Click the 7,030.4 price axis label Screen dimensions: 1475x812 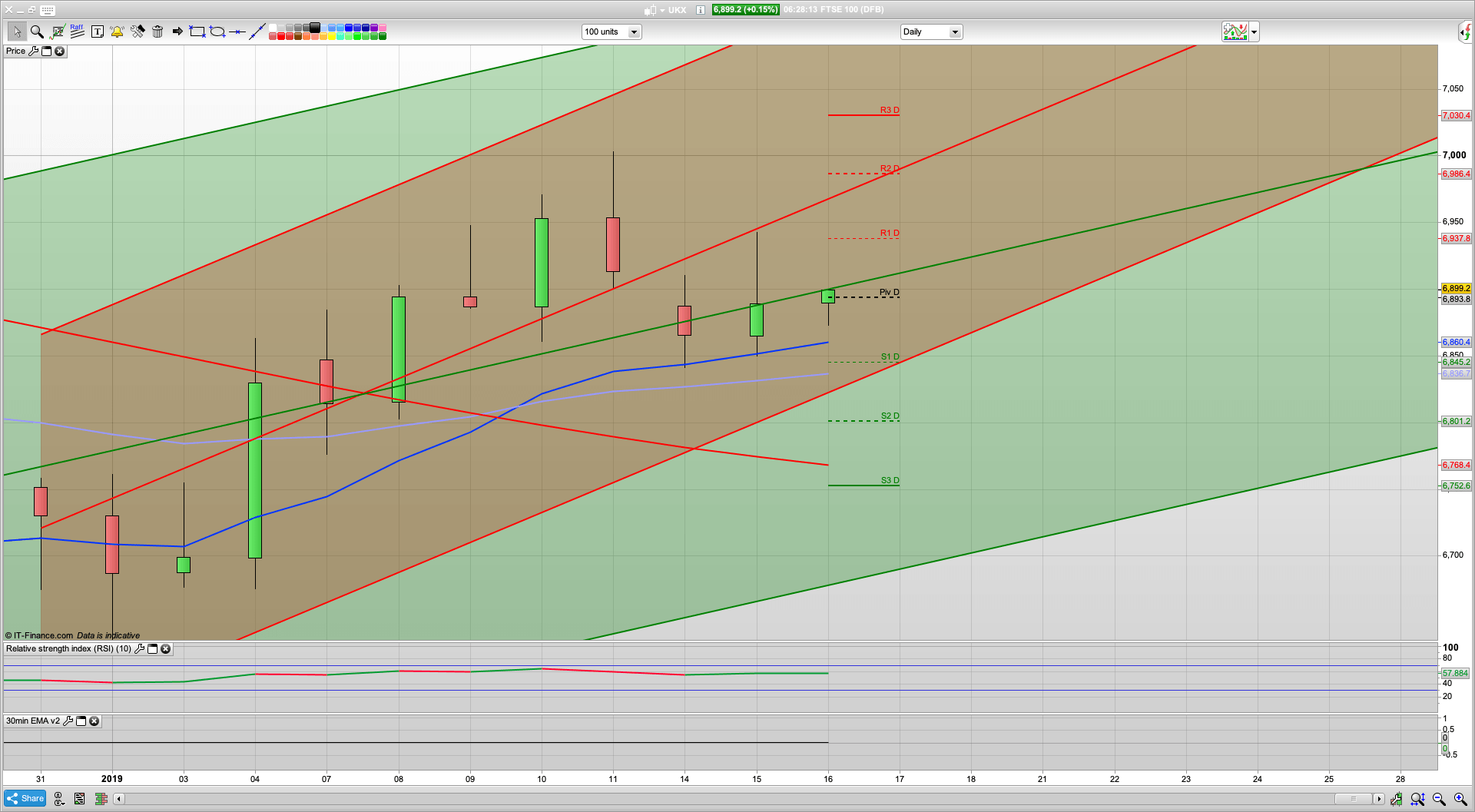(x=1456, y=115)
